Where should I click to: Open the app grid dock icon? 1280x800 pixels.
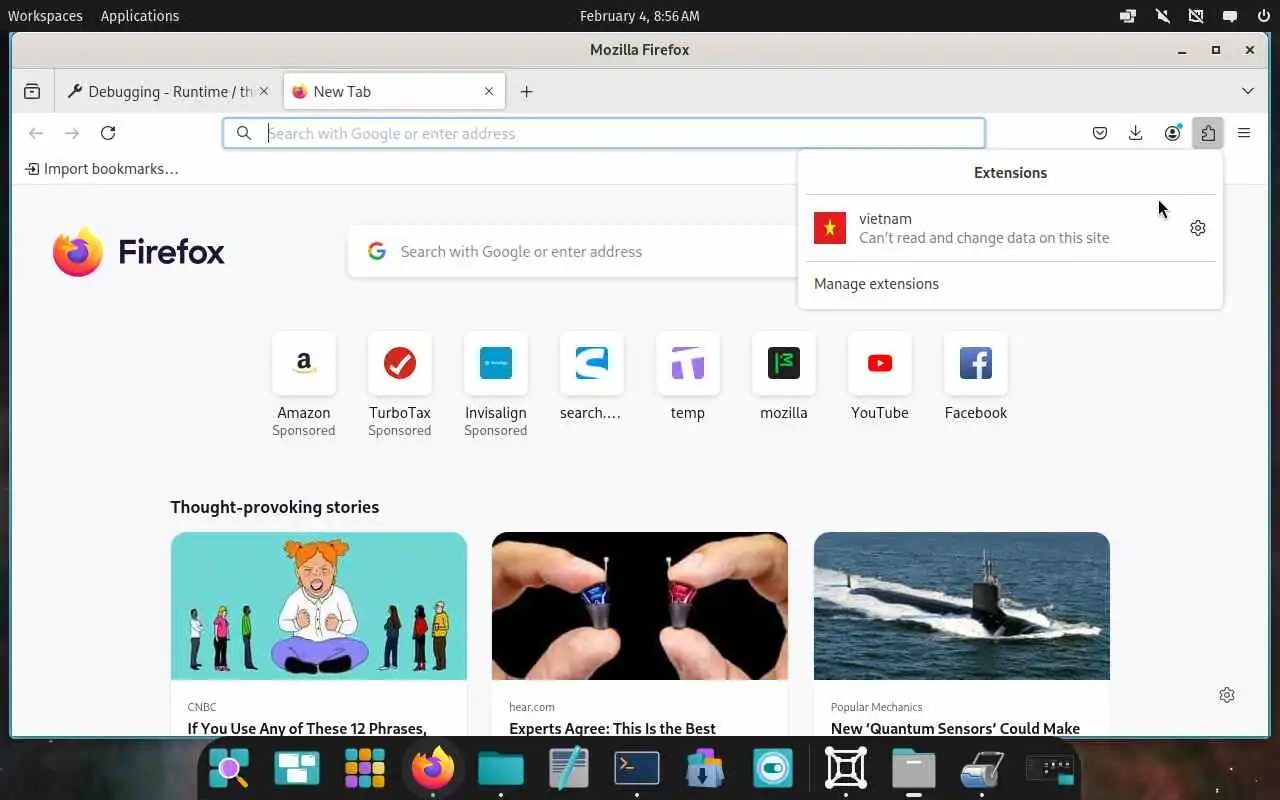(x=365, y=768)
